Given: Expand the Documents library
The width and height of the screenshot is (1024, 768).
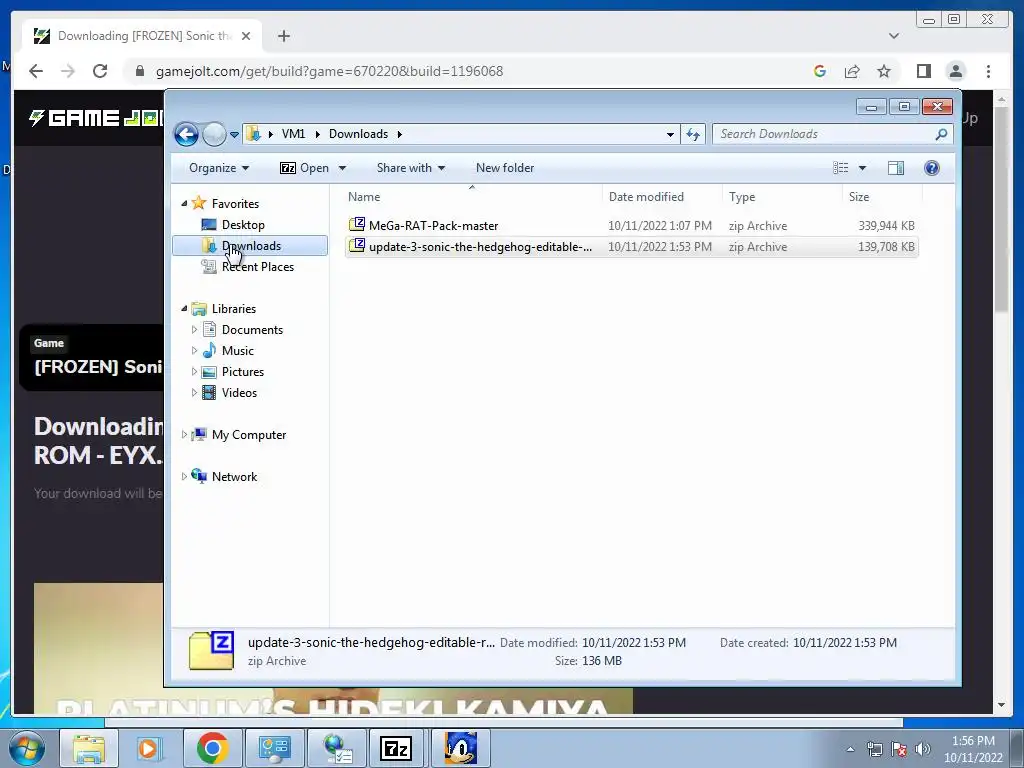Looking at the screenshot, I should point(194,330).
